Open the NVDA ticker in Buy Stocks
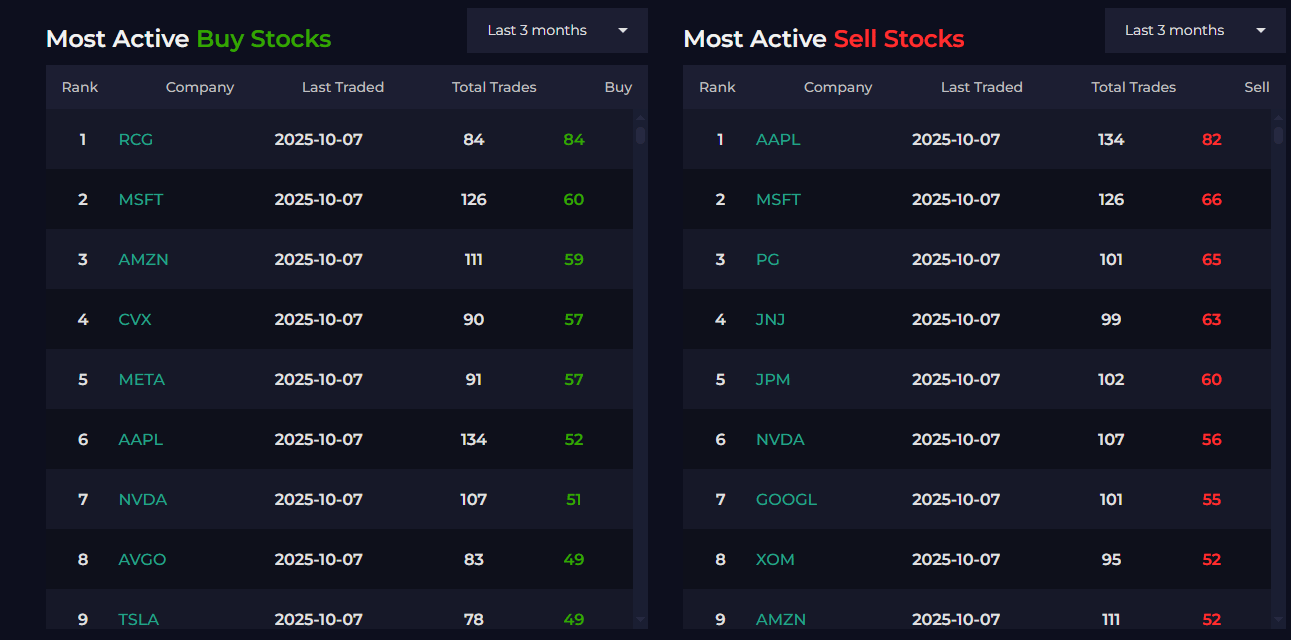1291x640 pixels. click(143, 499)
